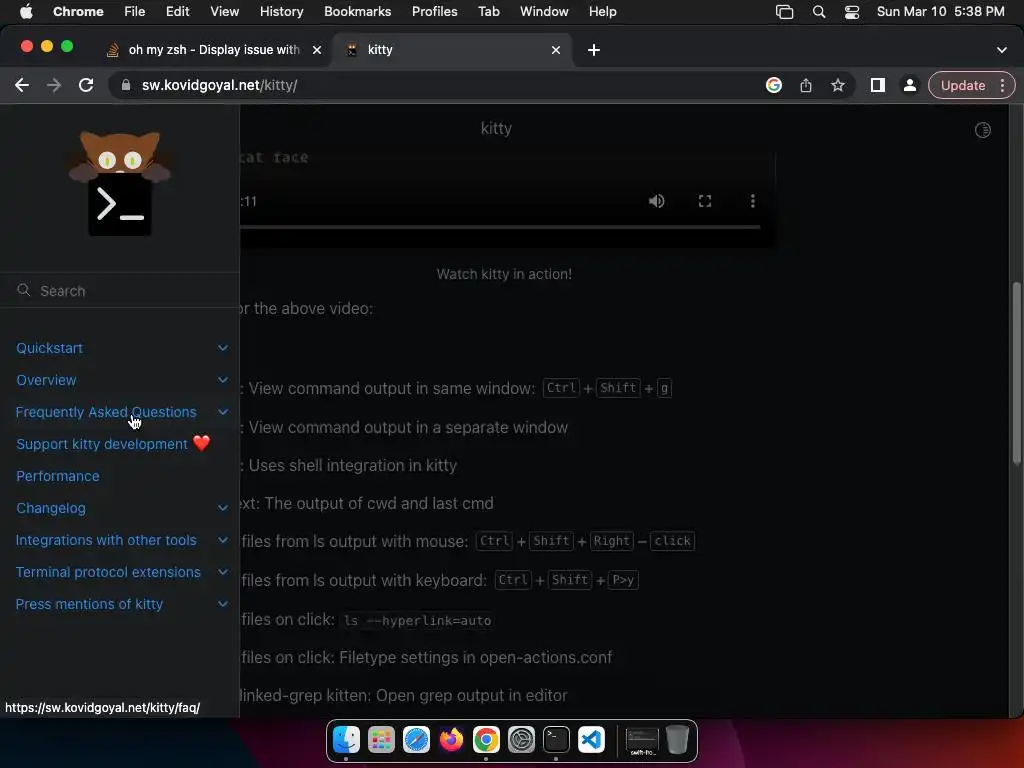
Task: Open Integrations with other tools link
Action: point(106,539)
